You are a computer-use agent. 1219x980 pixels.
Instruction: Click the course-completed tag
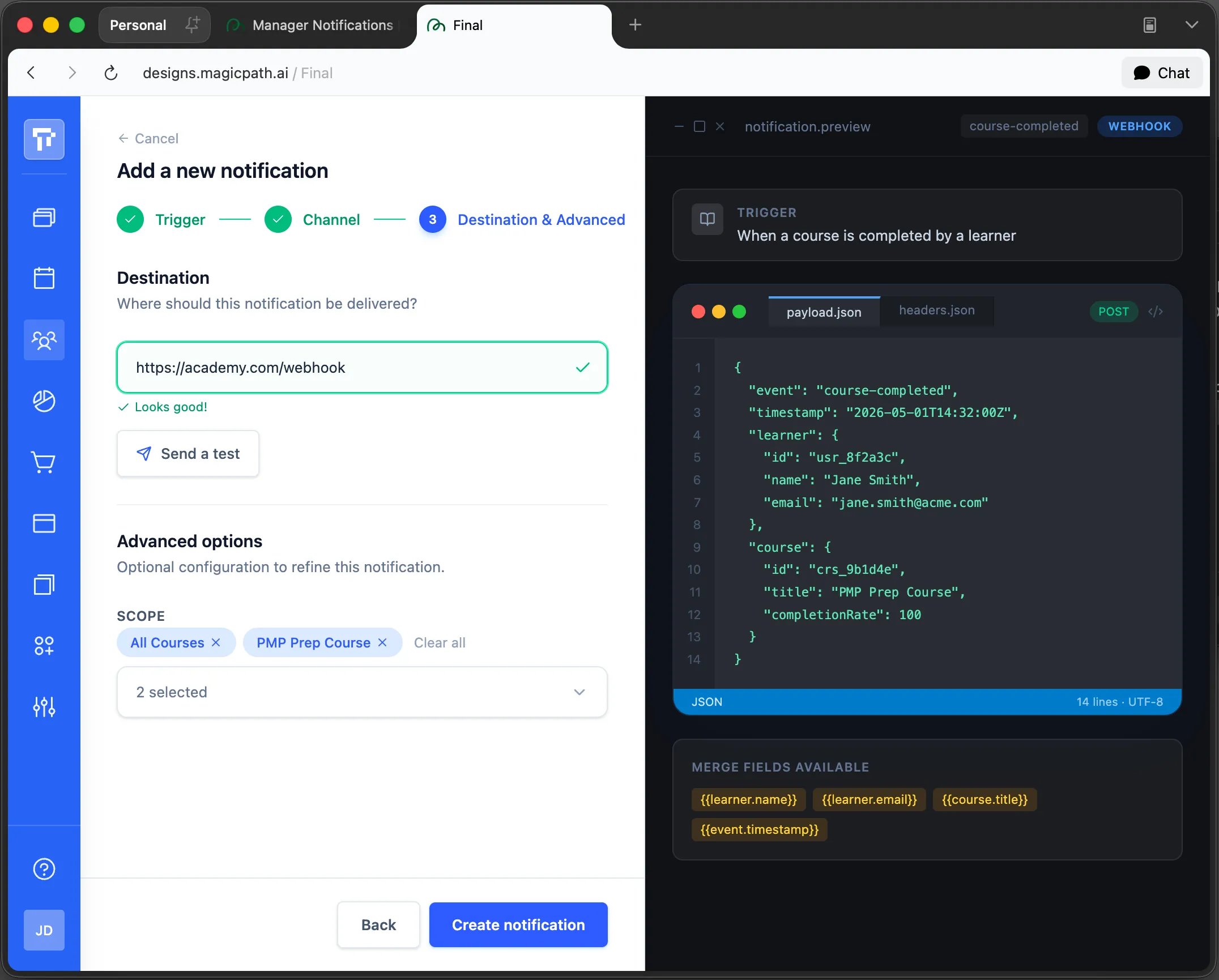point(1024,126)
